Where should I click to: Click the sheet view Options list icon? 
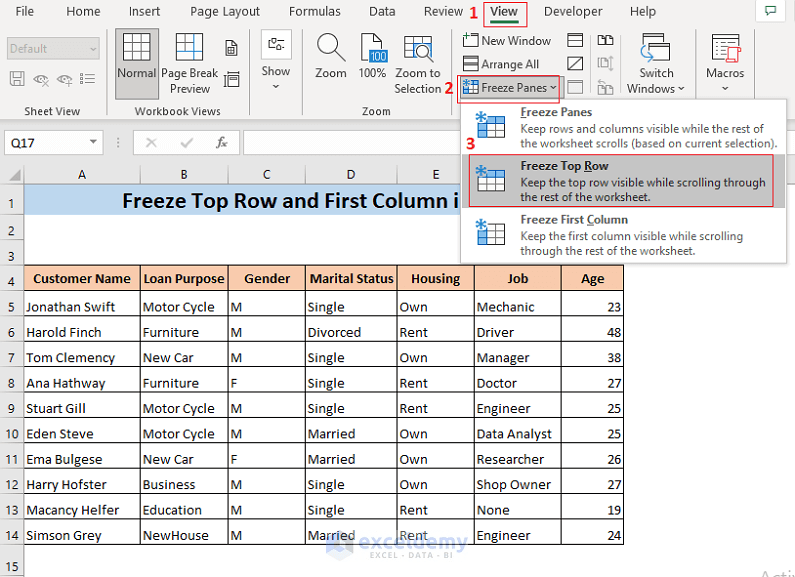[88, 79]
